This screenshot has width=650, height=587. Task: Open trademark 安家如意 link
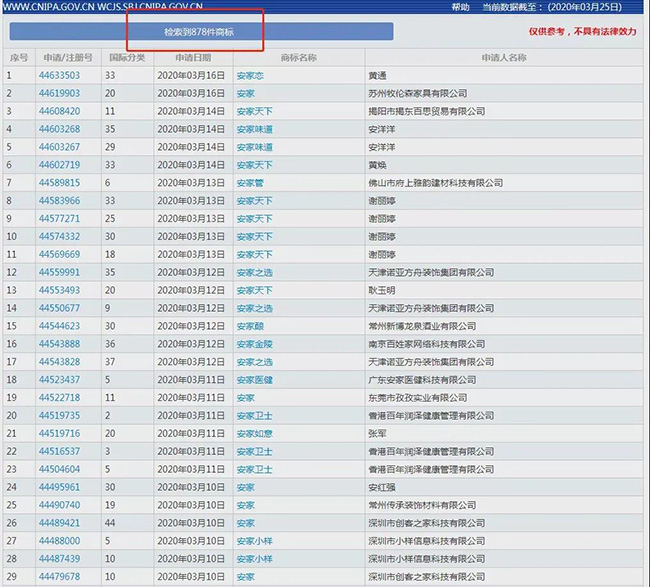click(254, 434)
